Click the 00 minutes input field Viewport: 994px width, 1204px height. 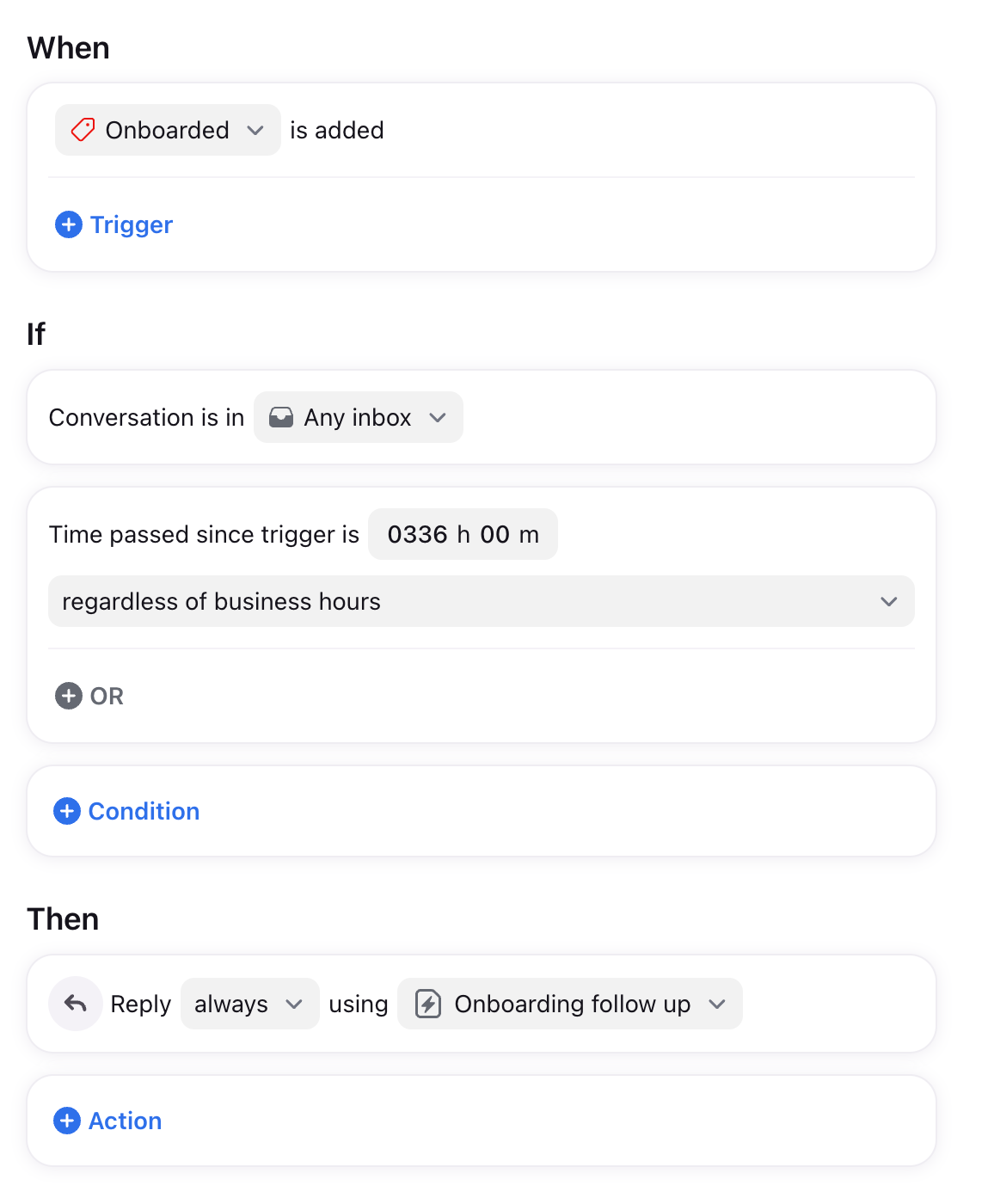coord(494,534)
